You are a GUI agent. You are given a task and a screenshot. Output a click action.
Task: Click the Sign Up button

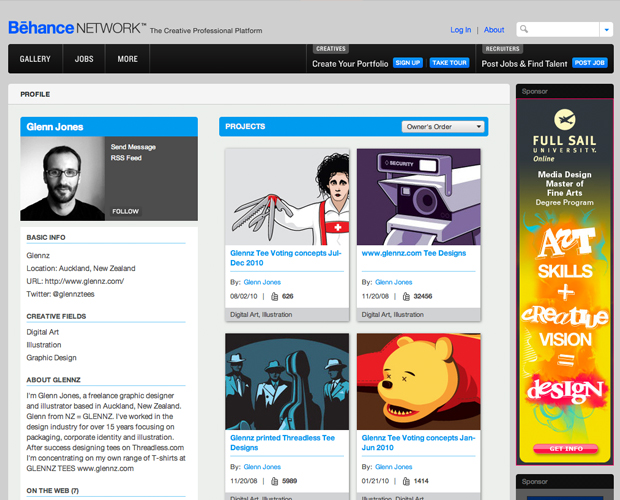click(408, 63)
